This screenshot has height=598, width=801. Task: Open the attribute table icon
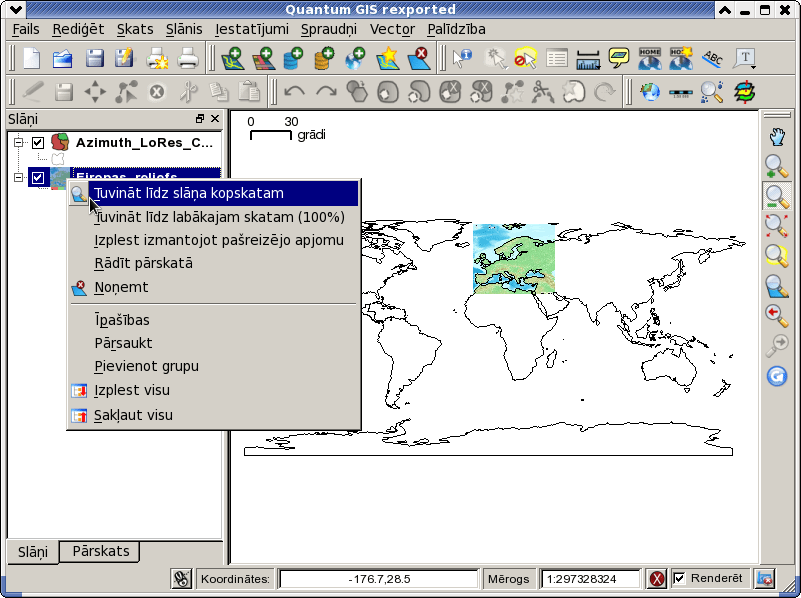pos(557,58)
